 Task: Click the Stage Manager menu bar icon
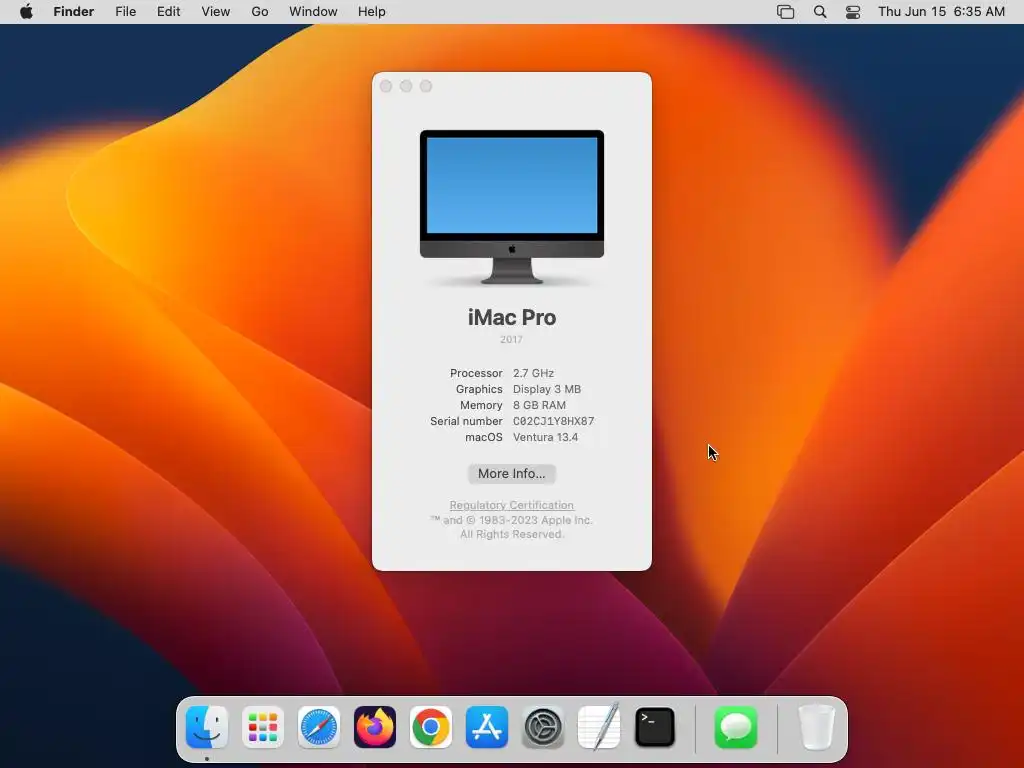(x=786, y=12)
